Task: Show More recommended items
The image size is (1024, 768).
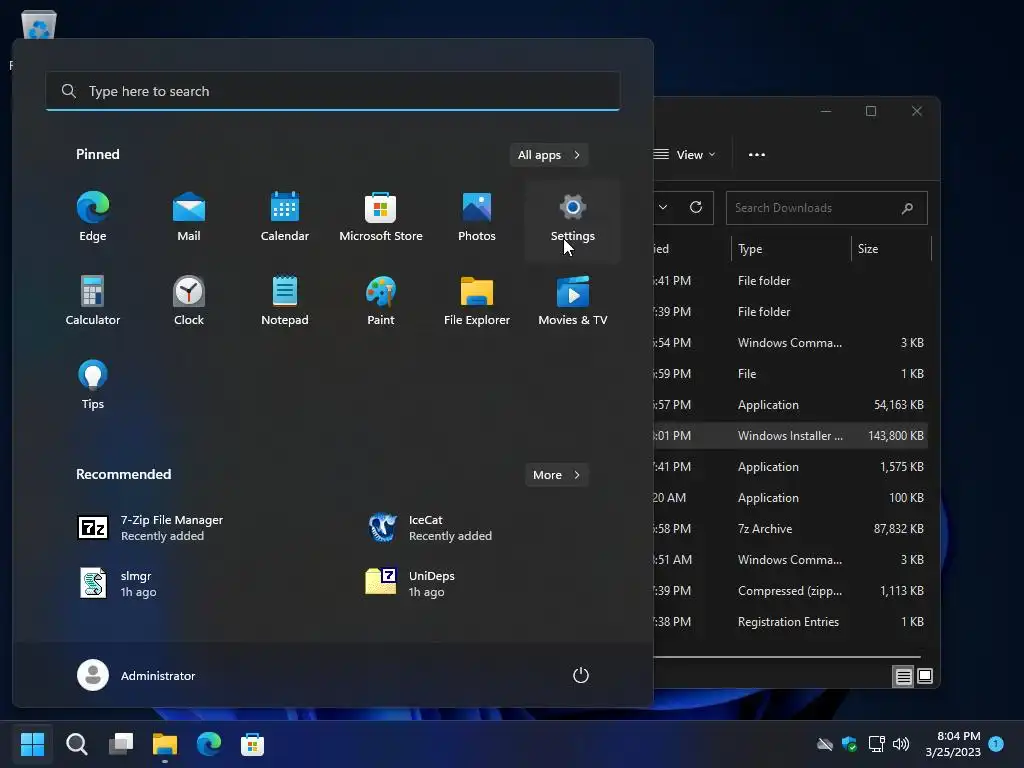Action: (556, 475)
